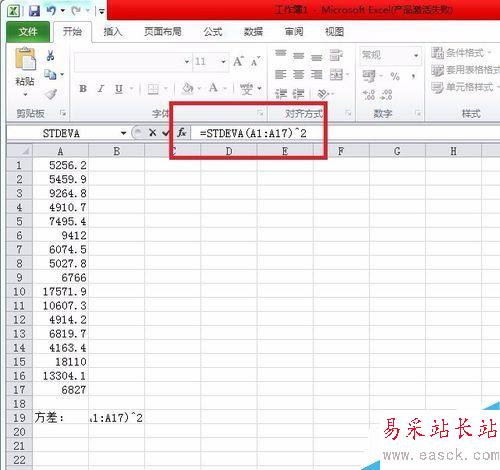Select column A header
Screen dimensions: 500x470
tap(60, 151)
